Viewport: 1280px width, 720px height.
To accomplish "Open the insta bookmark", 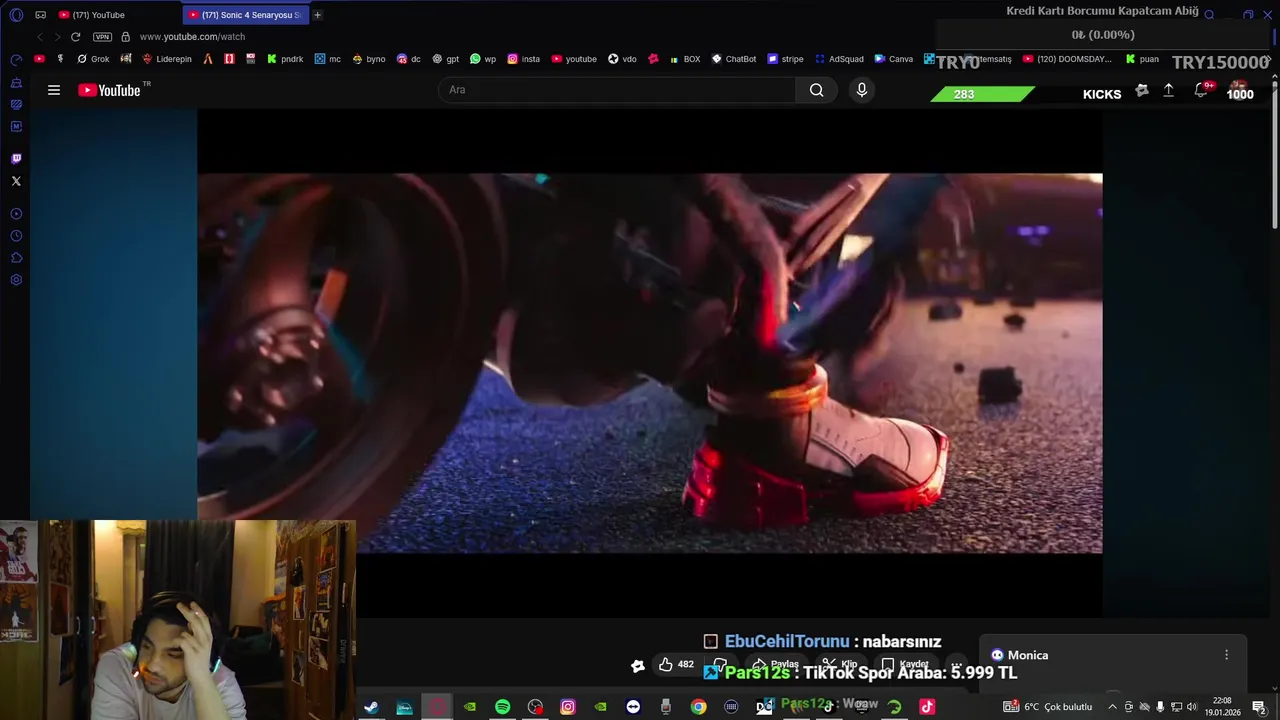I will (x=523, y=59).
